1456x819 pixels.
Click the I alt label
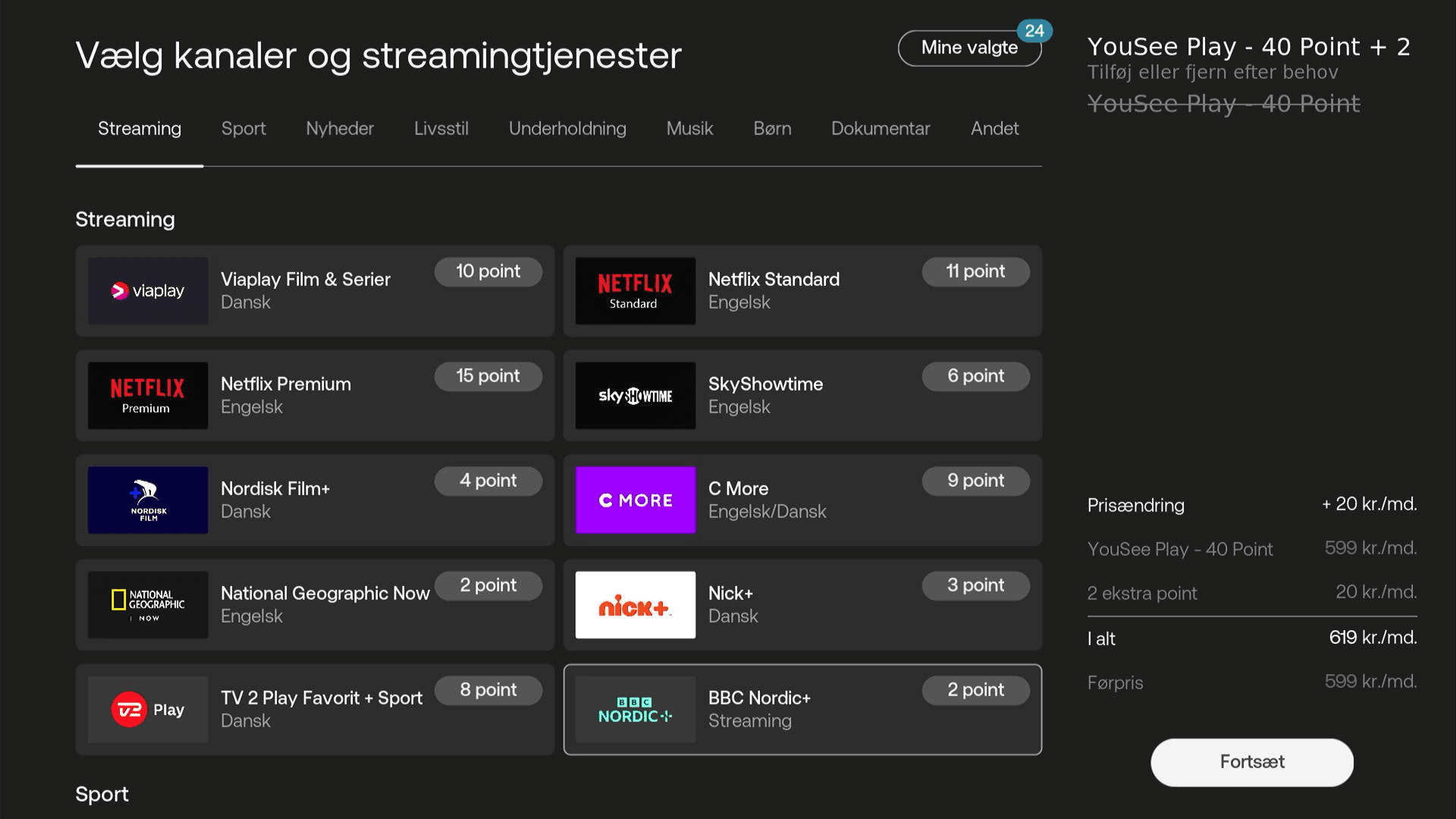1101,639
